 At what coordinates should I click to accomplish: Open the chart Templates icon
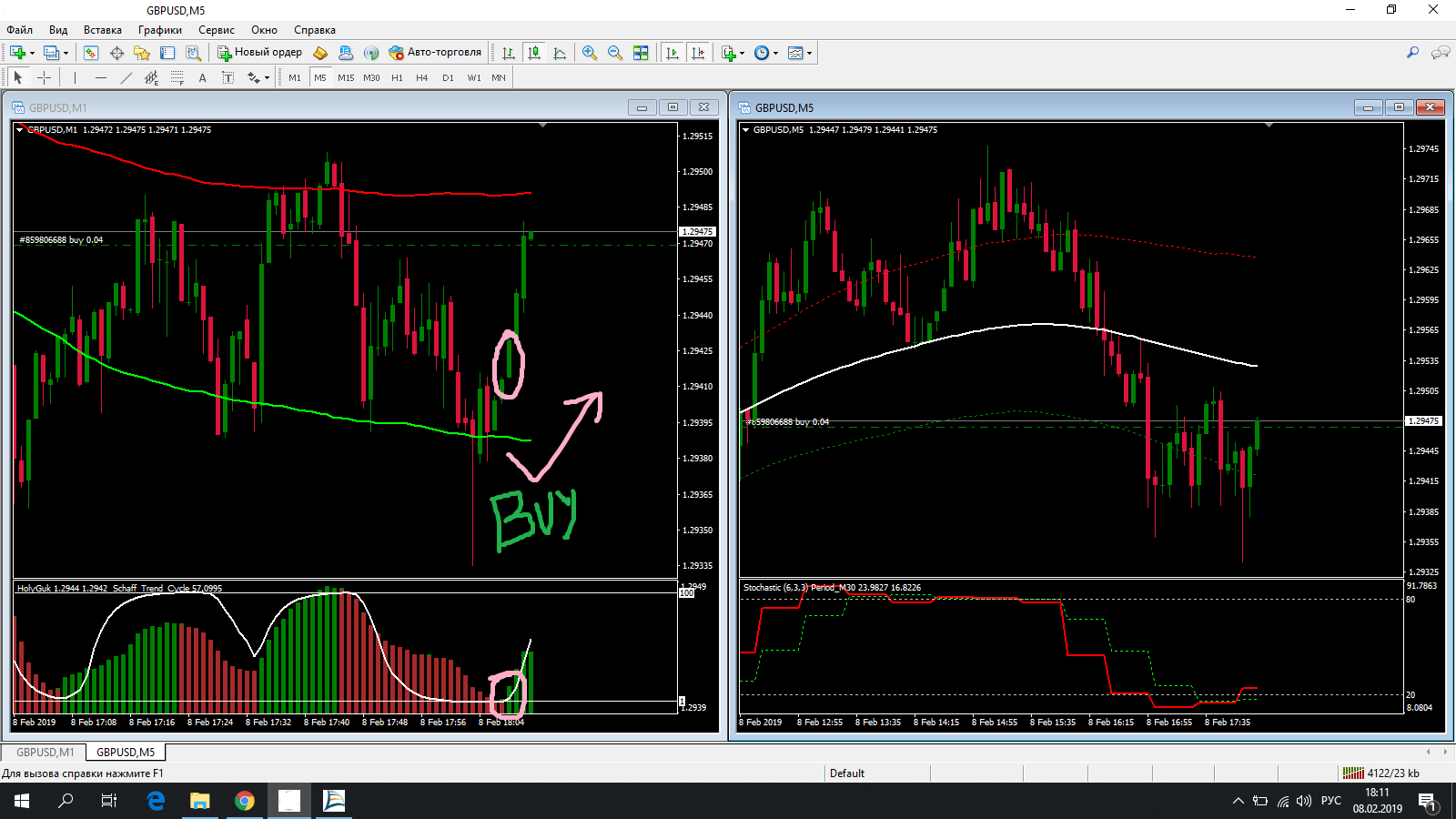point(795,53)
